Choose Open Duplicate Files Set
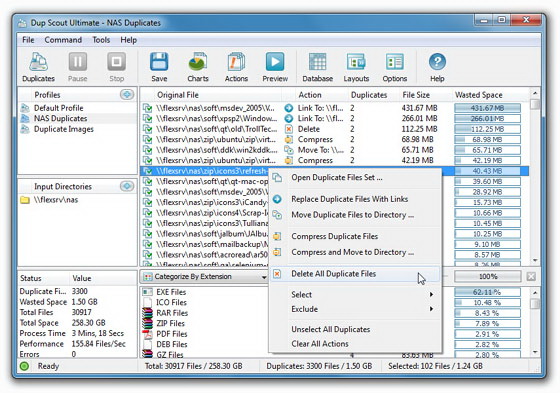The image size is (560, 393). (x=355, y=178)
